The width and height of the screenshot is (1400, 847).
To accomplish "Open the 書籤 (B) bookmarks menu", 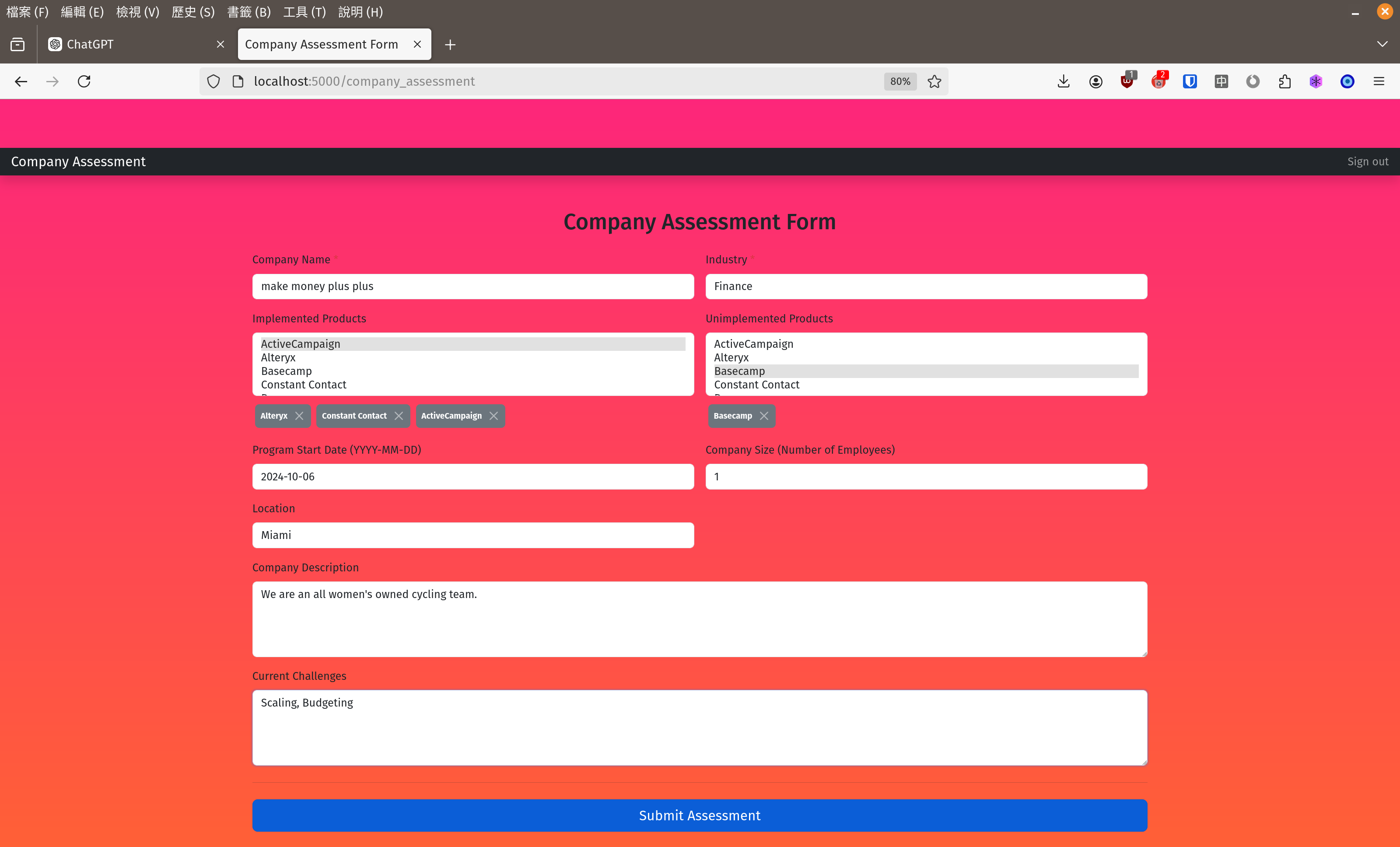I will tap(249, 12).
